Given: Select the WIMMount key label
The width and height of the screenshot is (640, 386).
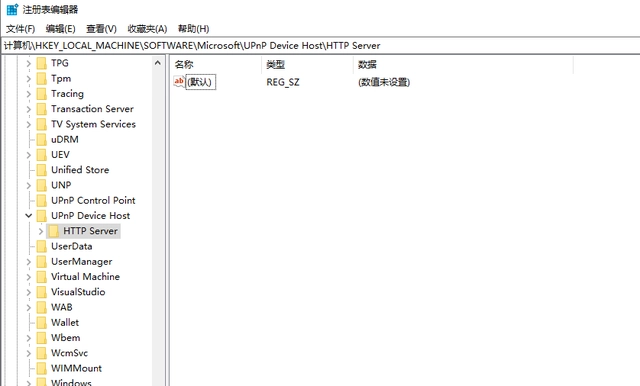Looking at the screenshot, I should click(x=76, y=368).
